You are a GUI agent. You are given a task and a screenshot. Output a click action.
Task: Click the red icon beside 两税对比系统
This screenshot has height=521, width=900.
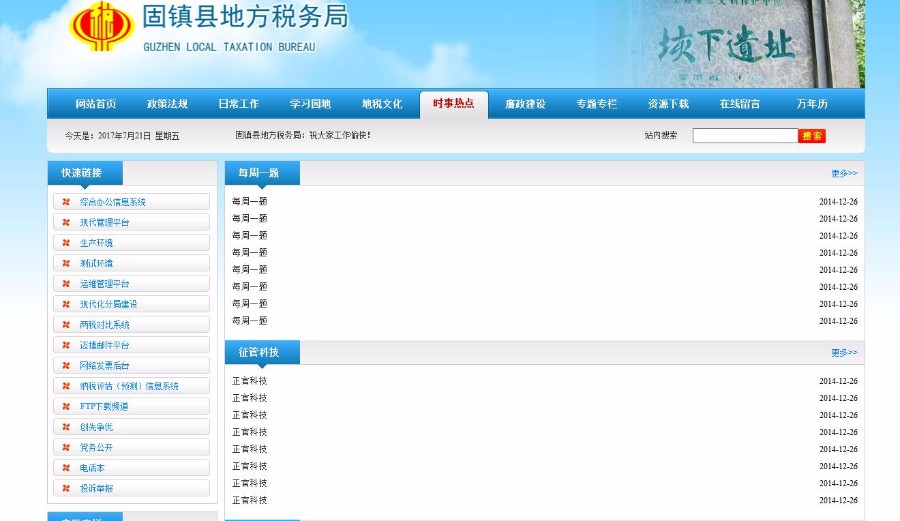tap(66, 325)
